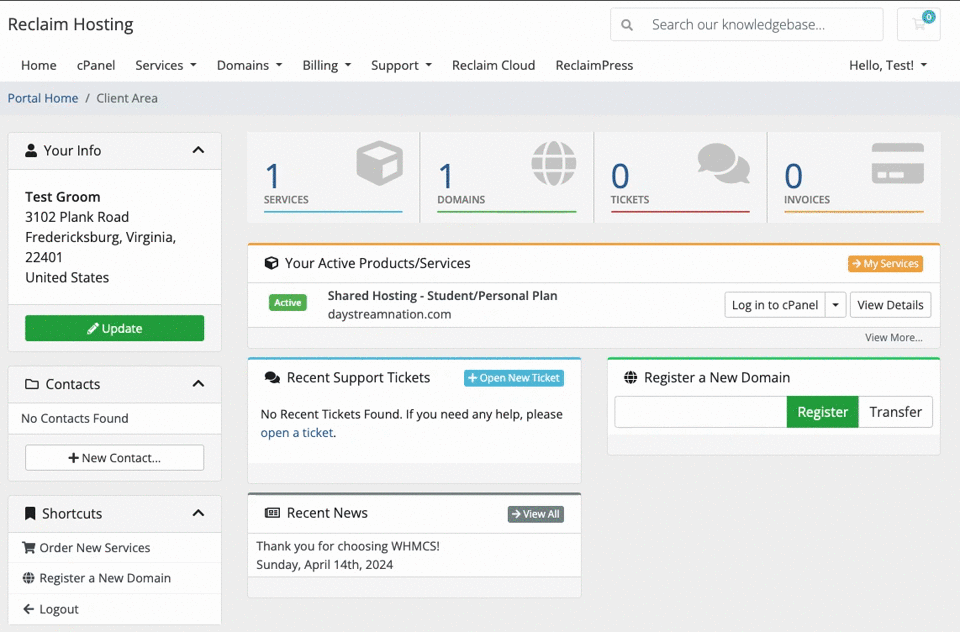The image size is (960, 632).
Task: Click the New Contact... button
Action: [114, 457]
